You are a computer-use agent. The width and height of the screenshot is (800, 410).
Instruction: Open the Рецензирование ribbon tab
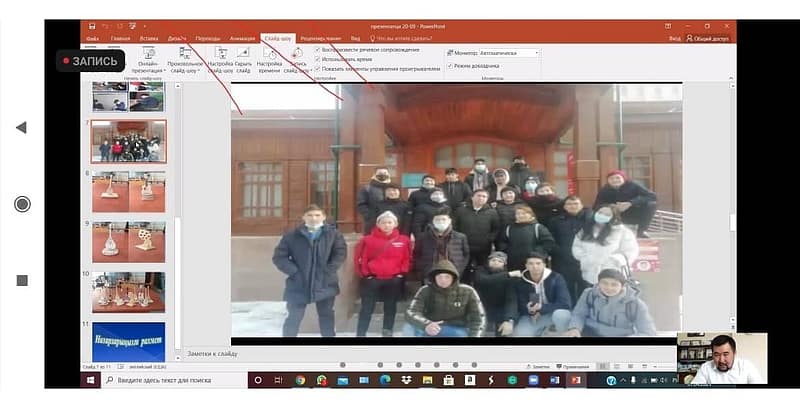pyautogui.click(x=321, y=39)
